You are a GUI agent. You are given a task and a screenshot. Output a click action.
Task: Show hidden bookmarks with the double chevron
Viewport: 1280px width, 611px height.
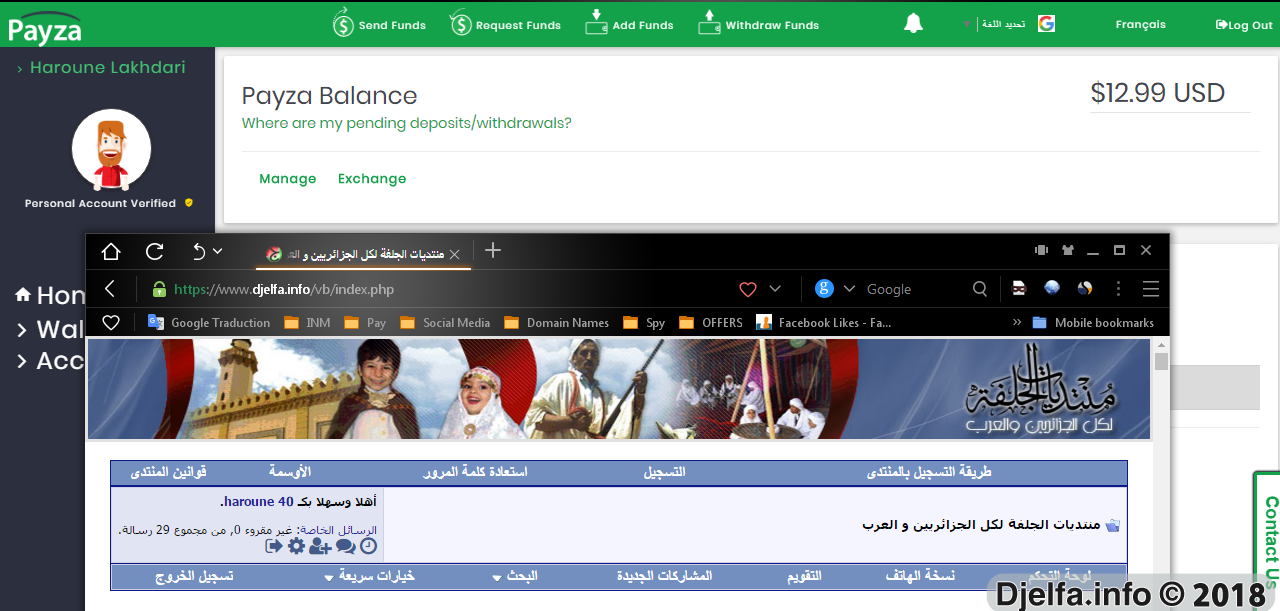1017,322
